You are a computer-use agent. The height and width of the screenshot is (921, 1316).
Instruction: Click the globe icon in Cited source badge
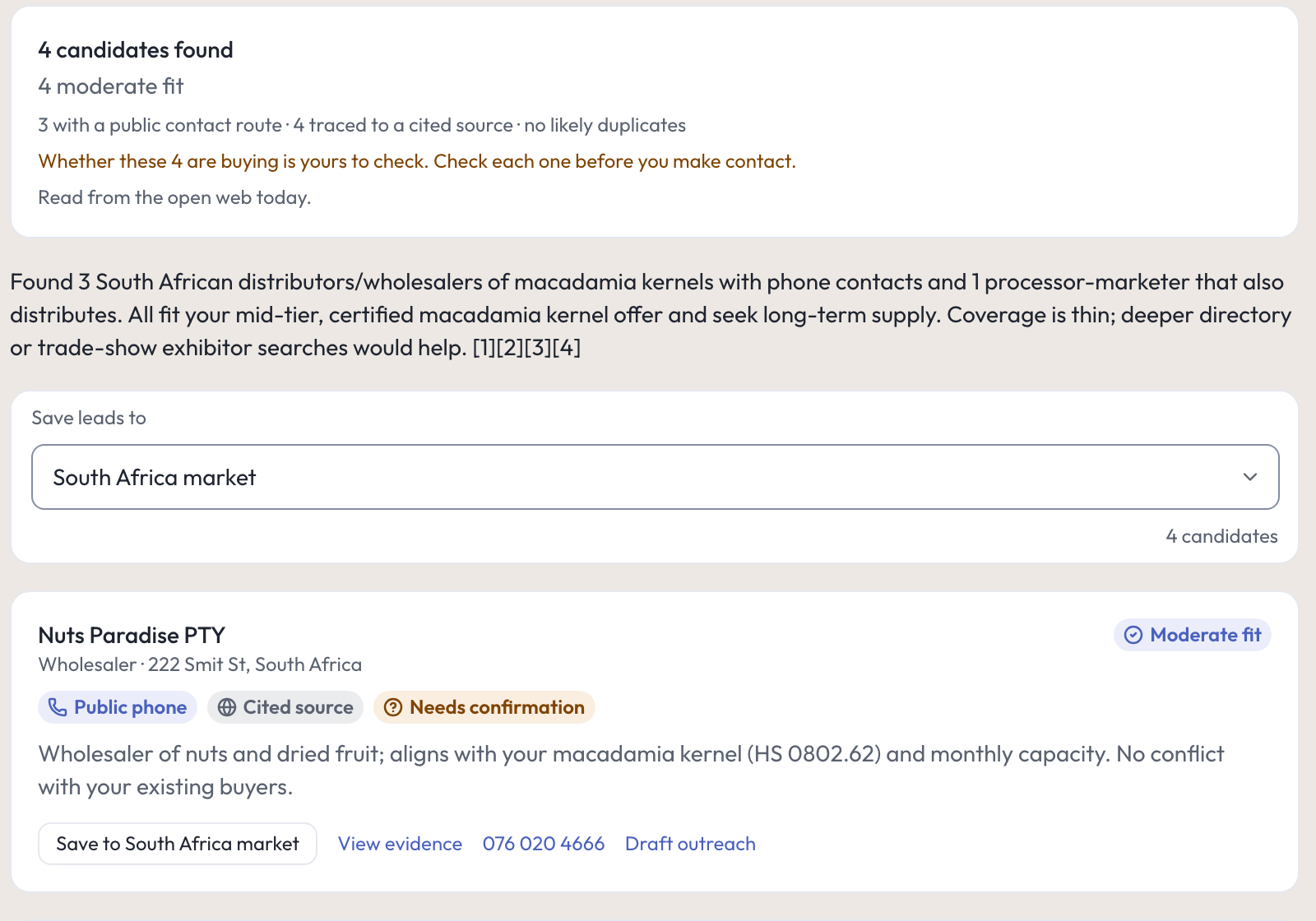[227, 707]
